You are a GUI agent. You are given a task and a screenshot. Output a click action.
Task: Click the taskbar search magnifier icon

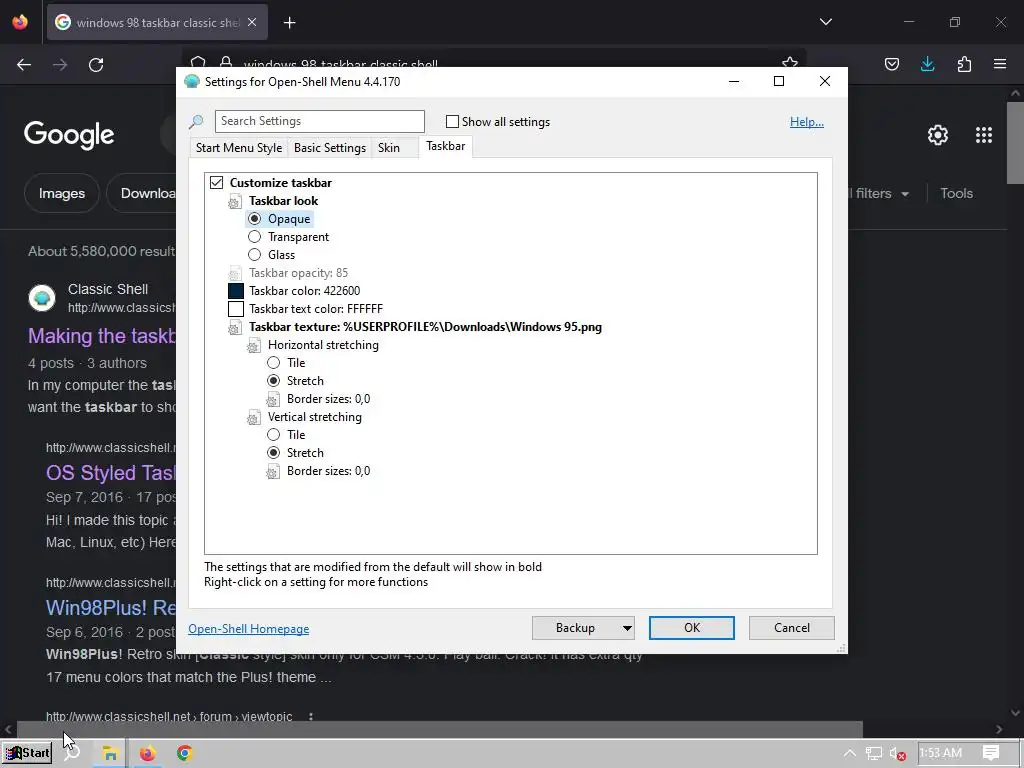72,753
